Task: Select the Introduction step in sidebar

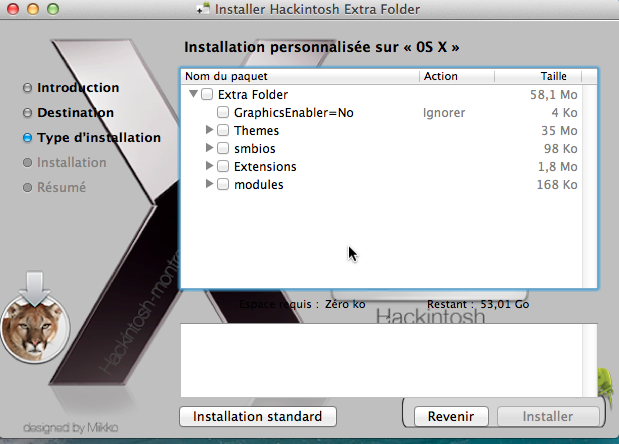Action: click(x=78, y=88)
